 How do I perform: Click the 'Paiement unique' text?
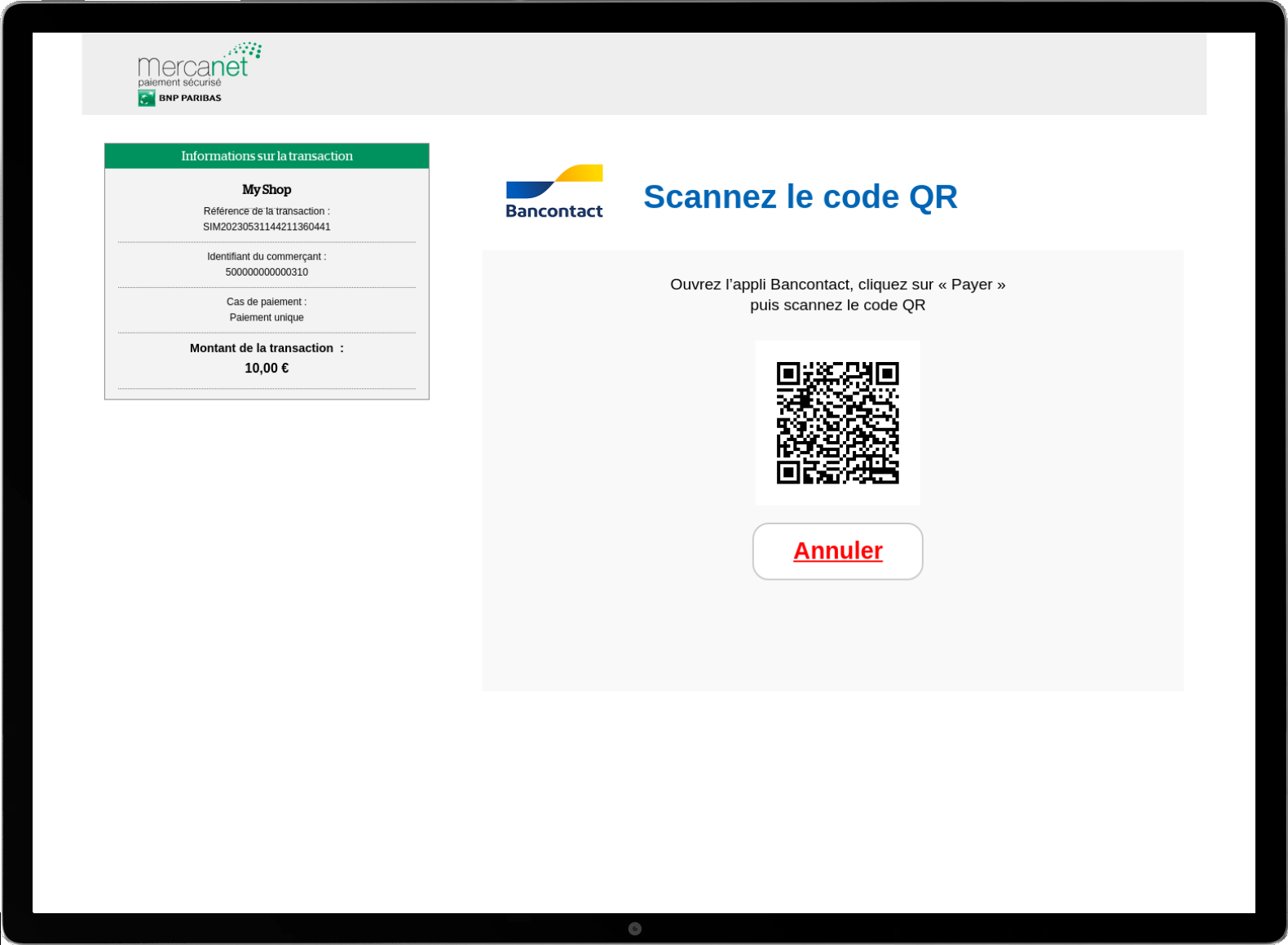click(267, 317)
